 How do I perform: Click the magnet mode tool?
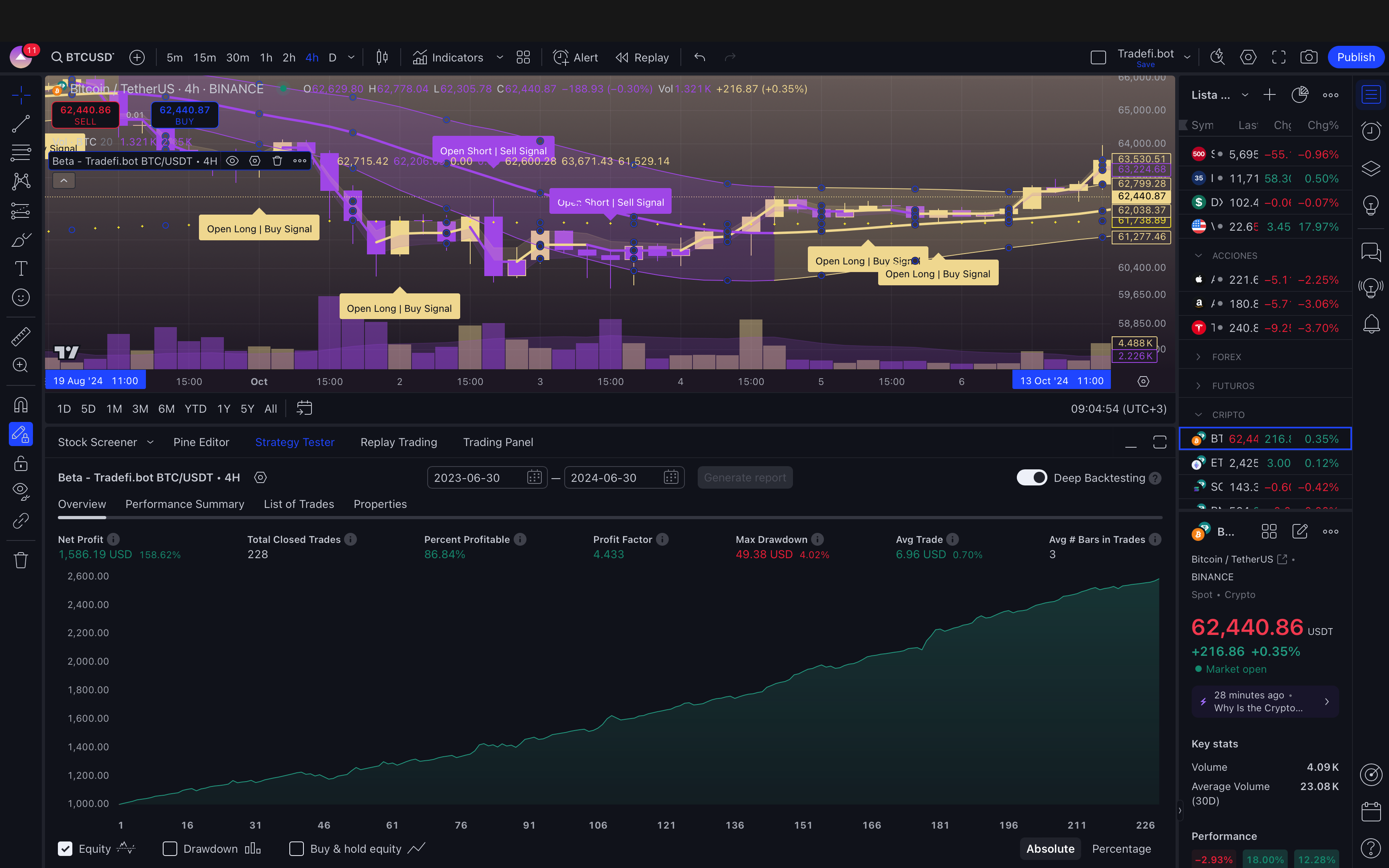tap(21, 405)
